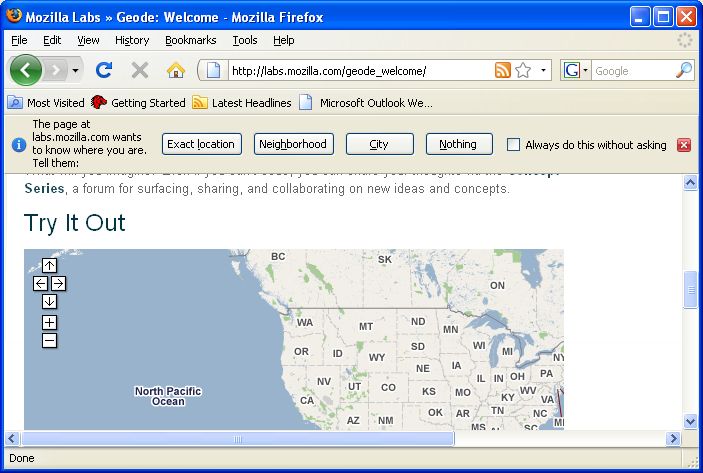This screenshot has height=473, width=703.
Task: Click the WA state label on map
Action: tap(305, 322)
